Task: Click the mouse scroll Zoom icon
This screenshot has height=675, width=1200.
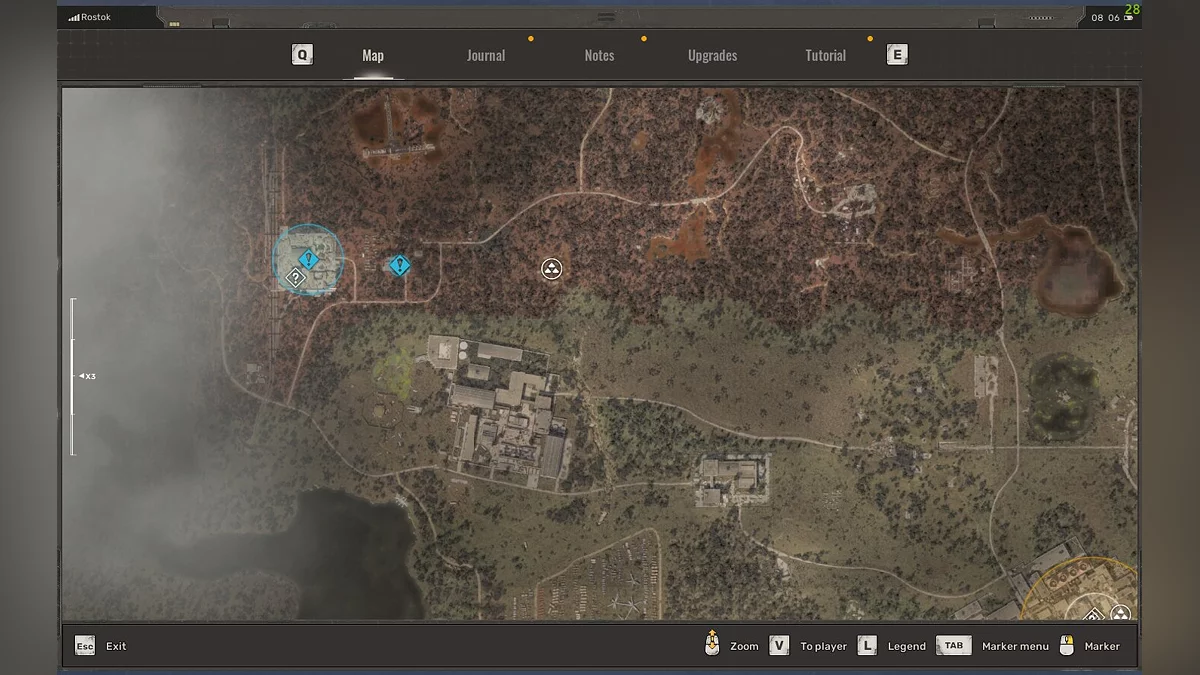Action: click(x=712, y=645)
